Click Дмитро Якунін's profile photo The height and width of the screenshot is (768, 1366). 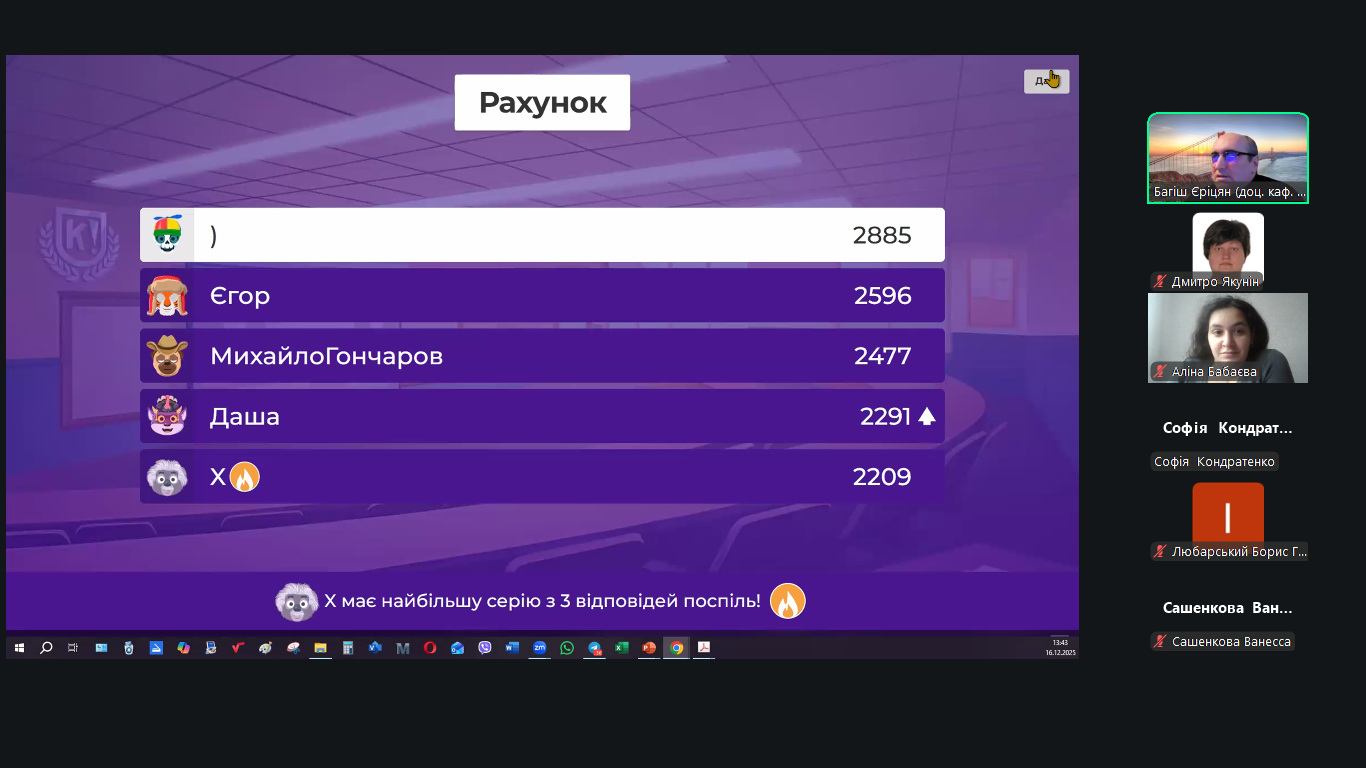click(x=1228, y=246)
